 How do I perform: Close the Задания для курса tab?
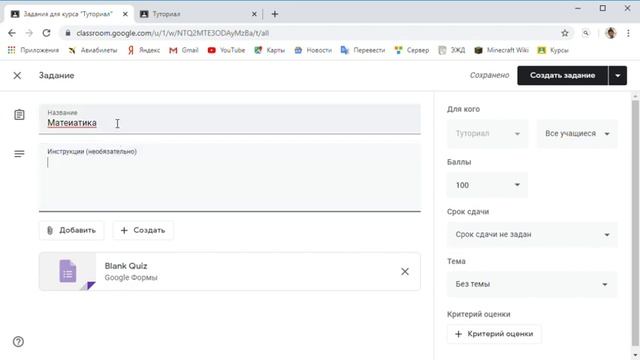tap(125, 14)
